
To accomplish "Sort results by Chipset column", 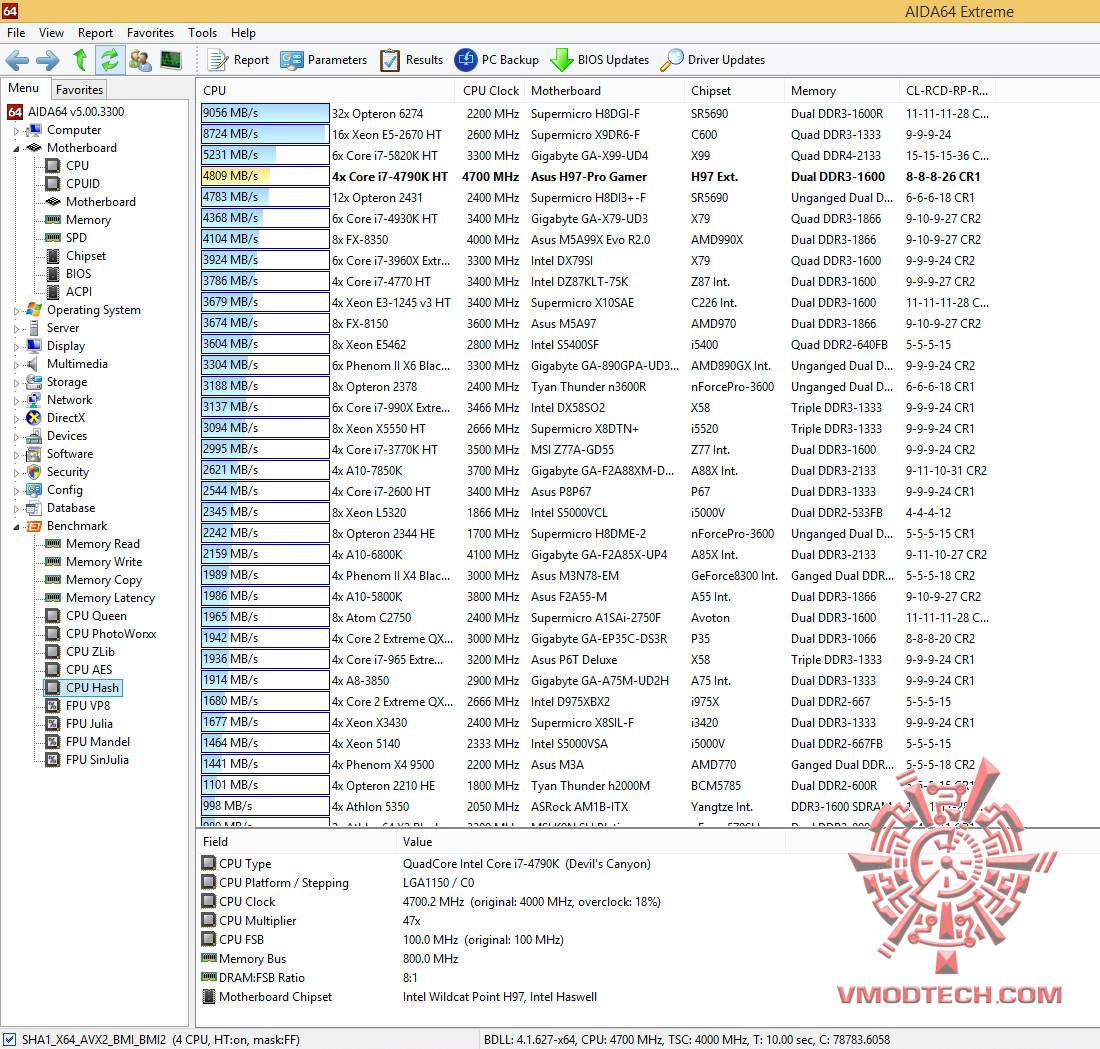I will (x=734, y=91).
